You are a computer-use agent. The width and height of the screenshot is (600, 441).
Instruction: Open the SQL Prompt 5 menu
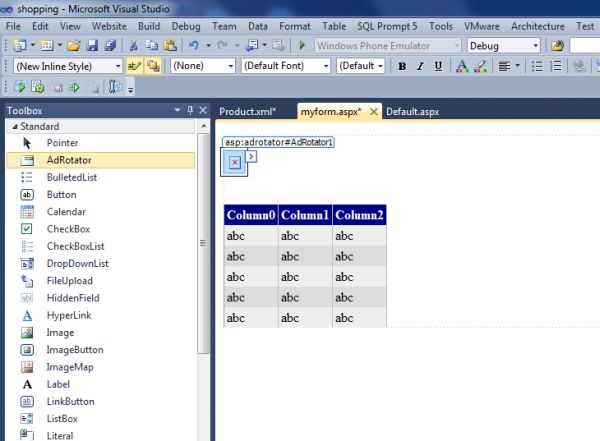[387, 26]
